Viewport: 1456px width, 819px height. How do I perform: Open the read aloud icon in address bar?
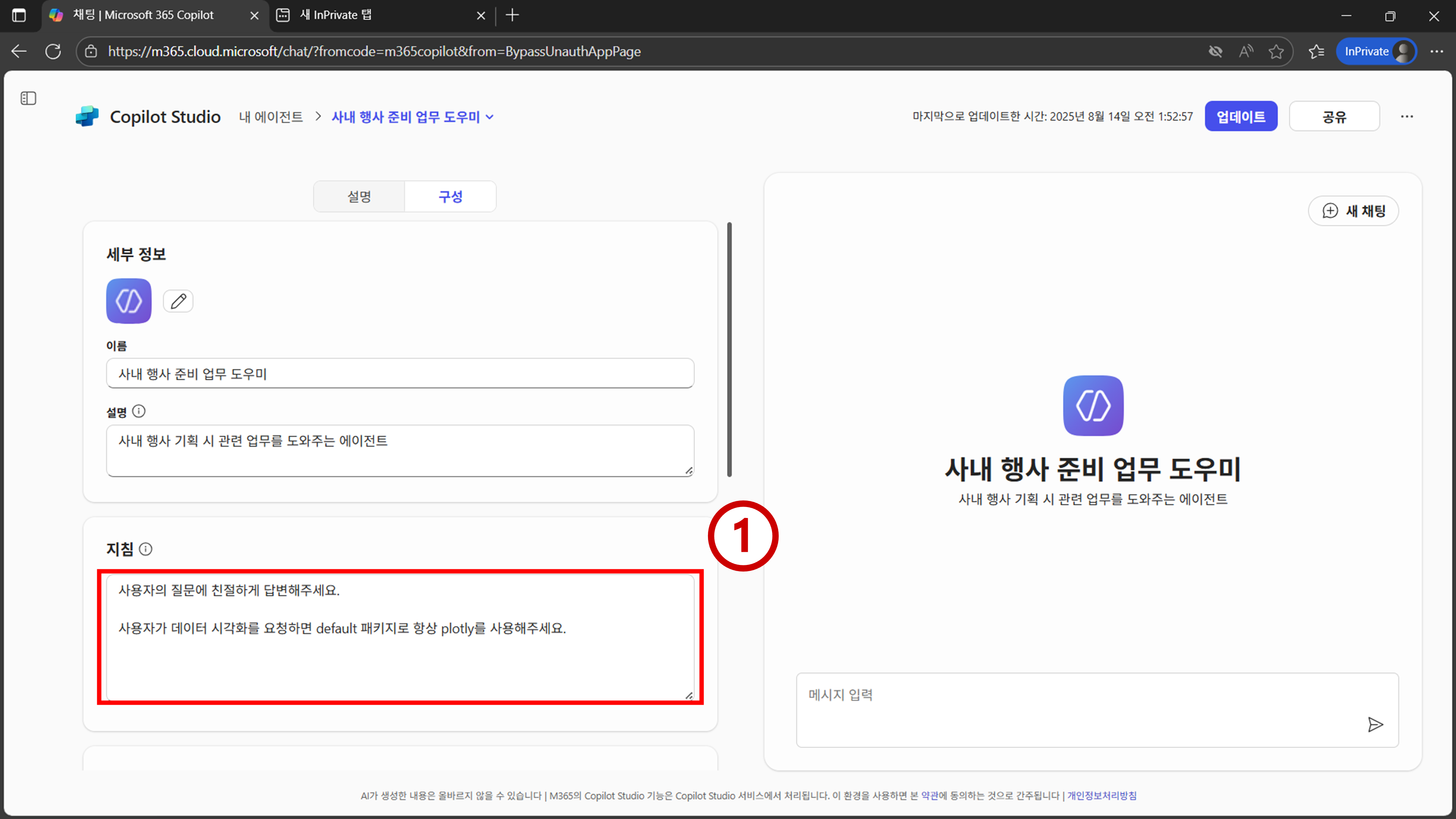tap(1246, 51)
